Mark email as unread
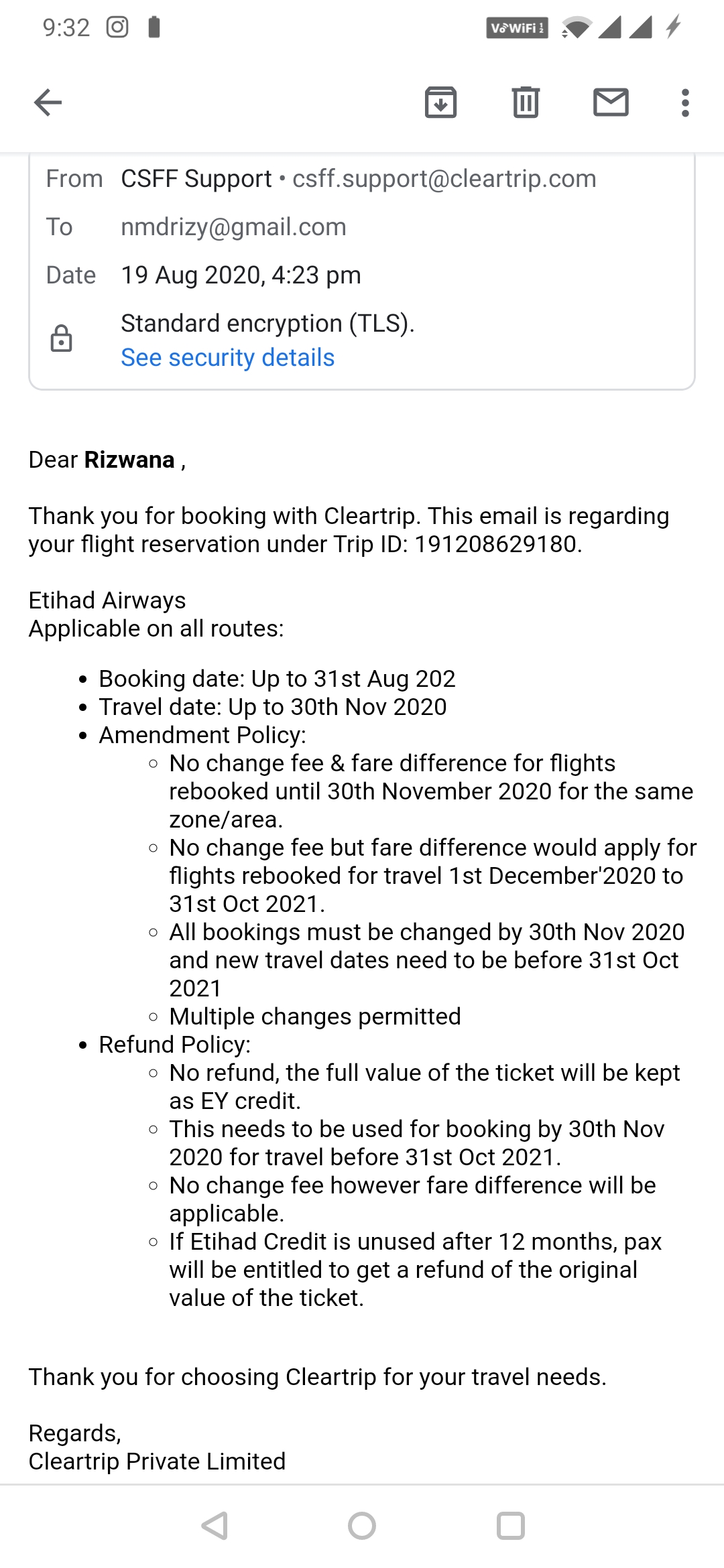This screenshot has width=724, height=1568. tap(611, 103)
